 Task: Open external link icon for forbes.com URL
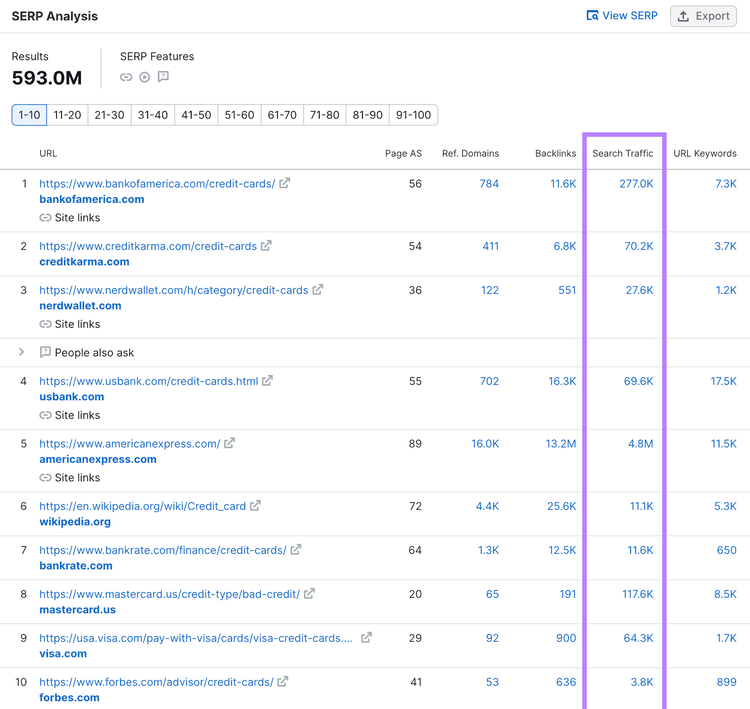coord(283,681)
